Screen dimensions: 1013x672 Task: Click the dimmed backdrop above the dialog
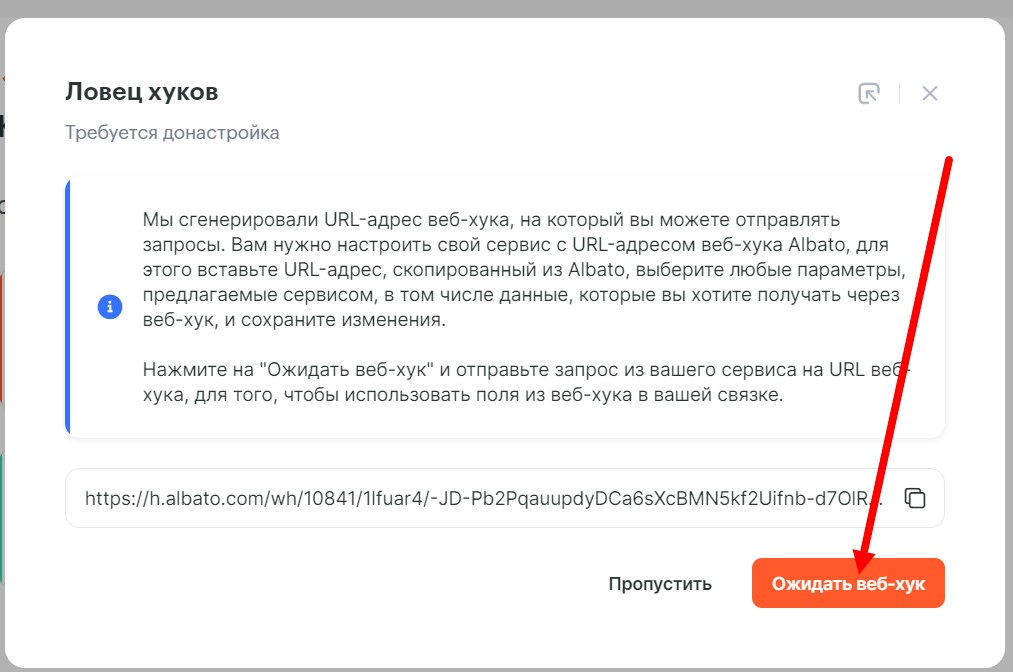tap(506, 8)
